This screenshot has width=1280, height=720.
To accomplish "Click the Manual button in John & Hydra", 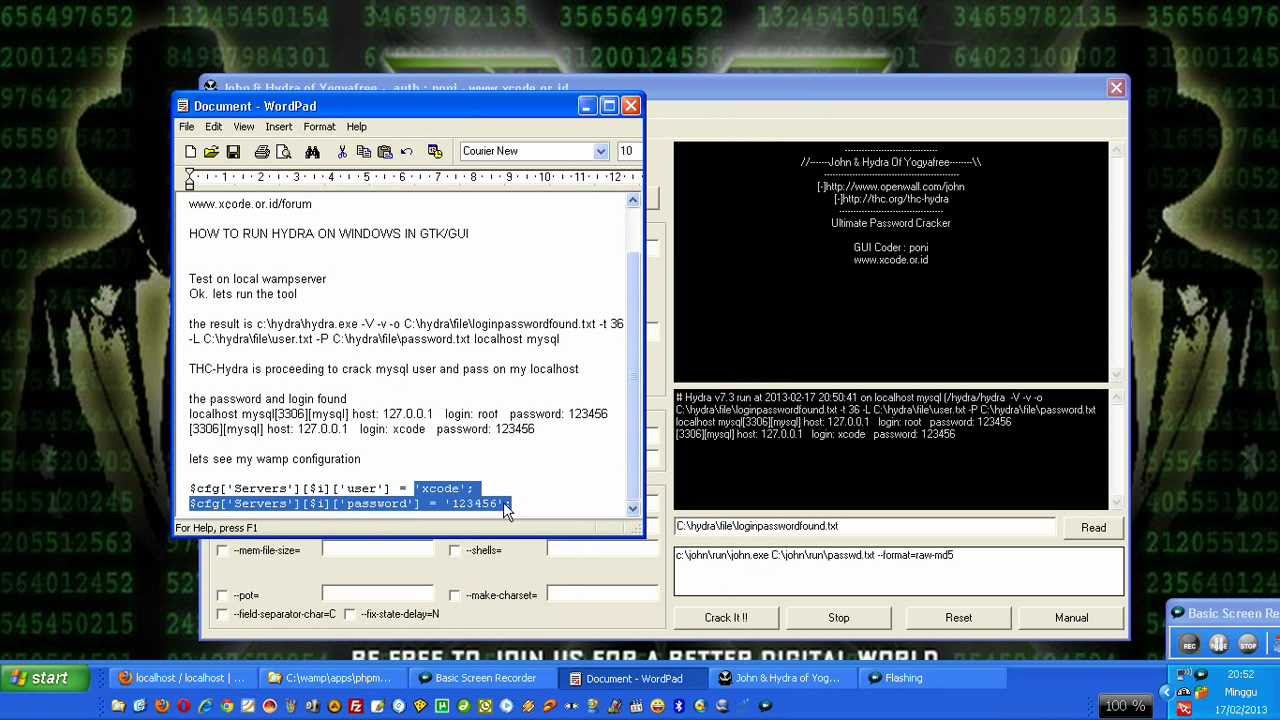I will pyautogui.click(x=1071, y=618).
